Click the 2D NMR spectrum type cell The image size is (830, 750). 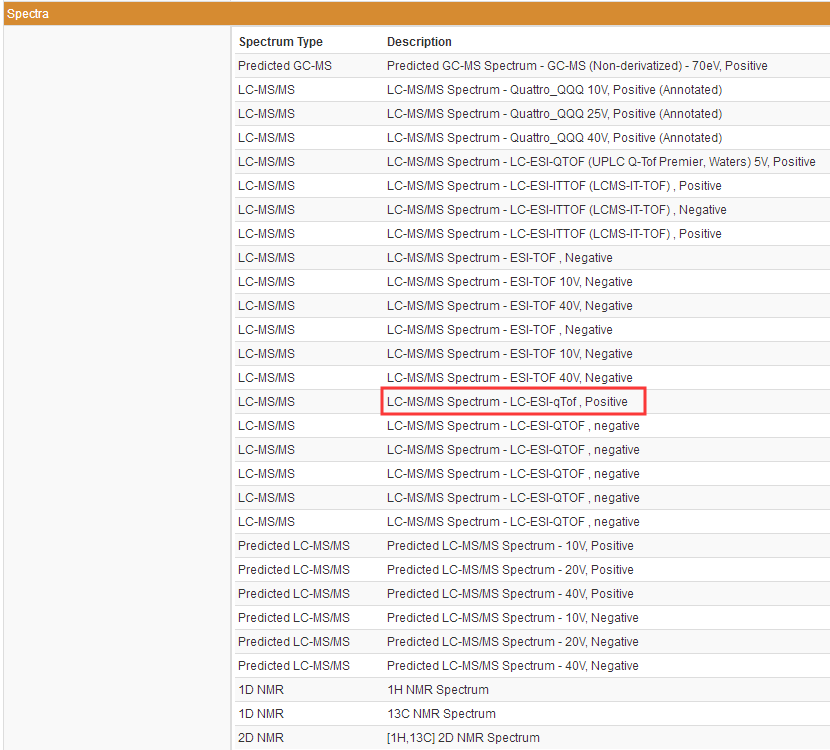(261, 738)
